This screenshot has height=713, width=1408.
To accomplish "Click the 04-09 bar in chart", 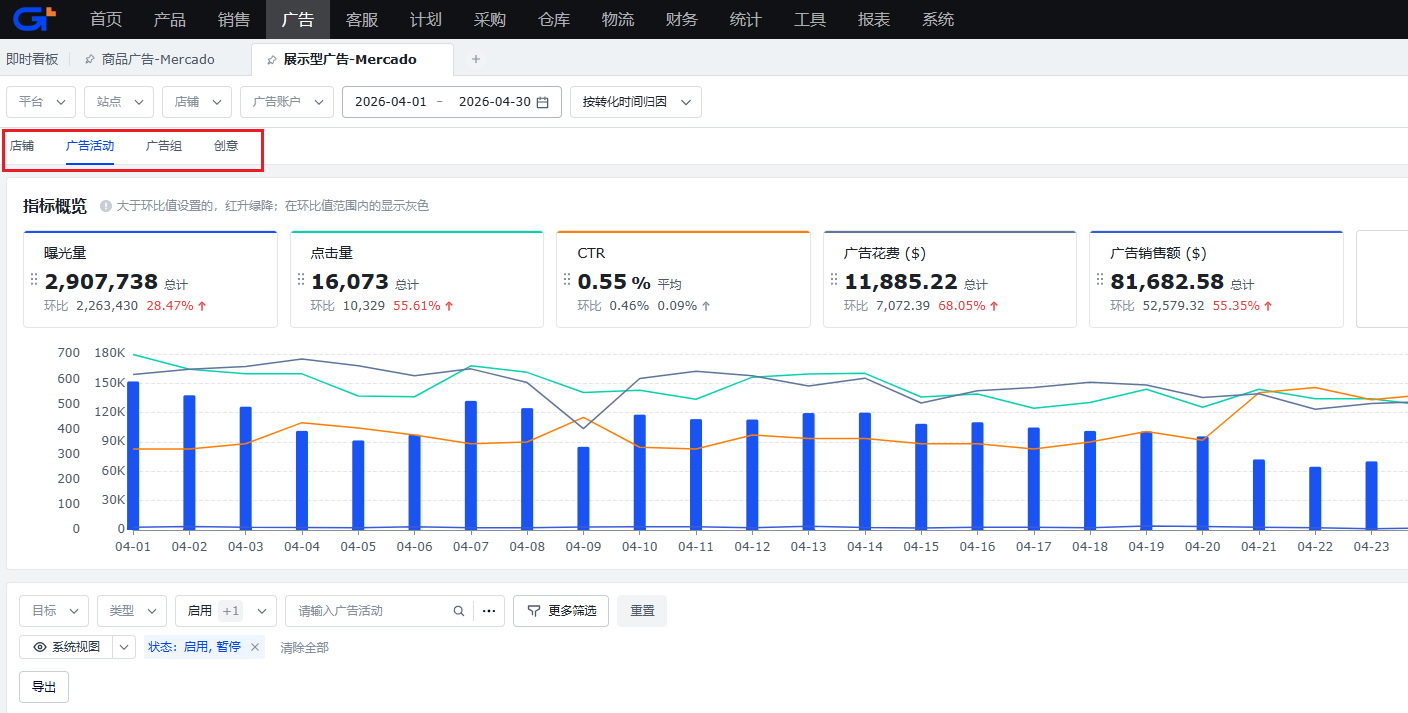I will tap(583, 488).
